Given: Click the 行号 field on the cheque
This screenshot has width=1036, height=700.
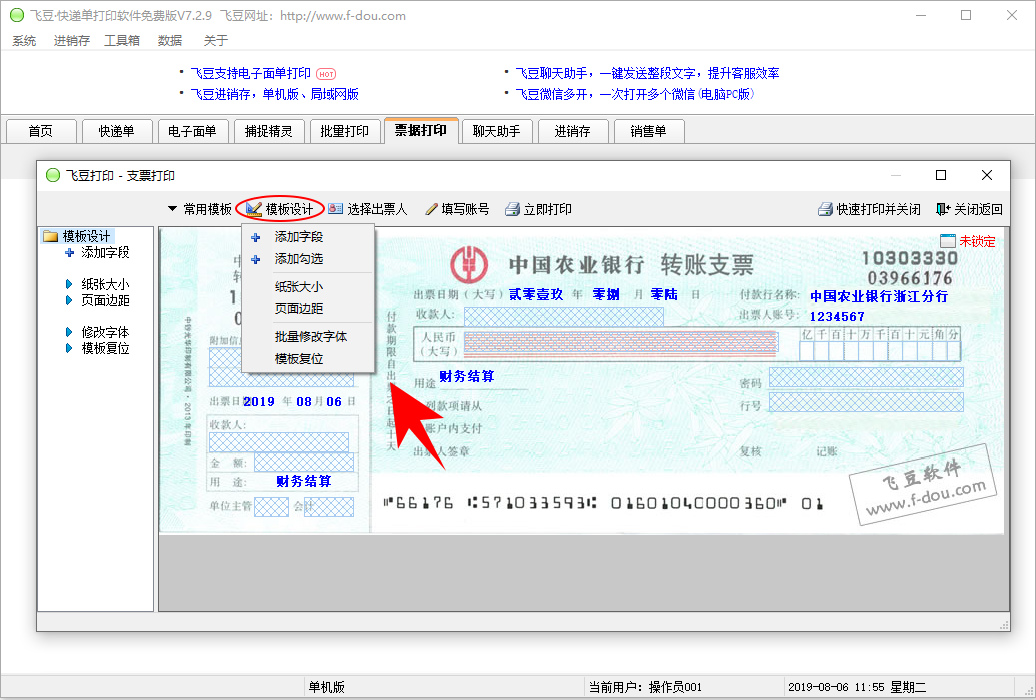Looking at the screenshot, I should [x=866, y=401].
